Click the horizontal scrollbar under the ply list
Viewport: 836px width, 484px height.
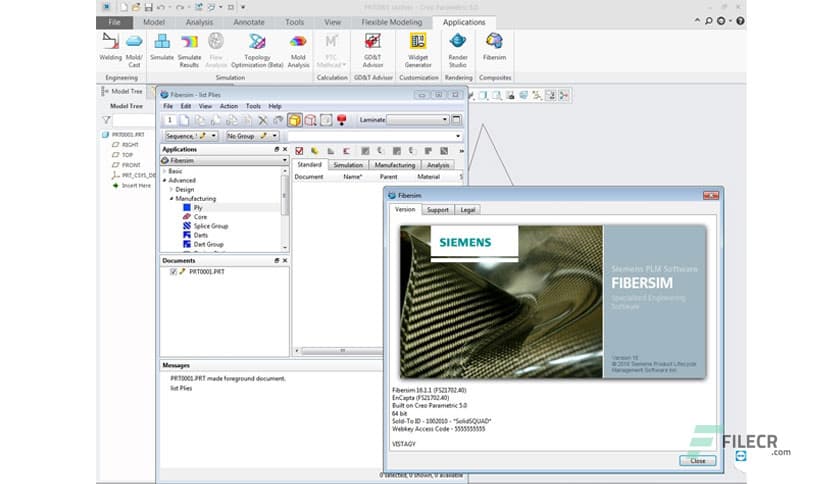click(342, 351)
